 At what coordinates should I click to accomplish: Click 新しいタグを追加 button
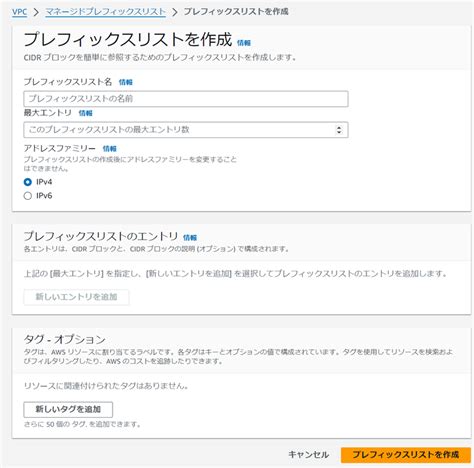pyautogui.click(x=68, y=409)
